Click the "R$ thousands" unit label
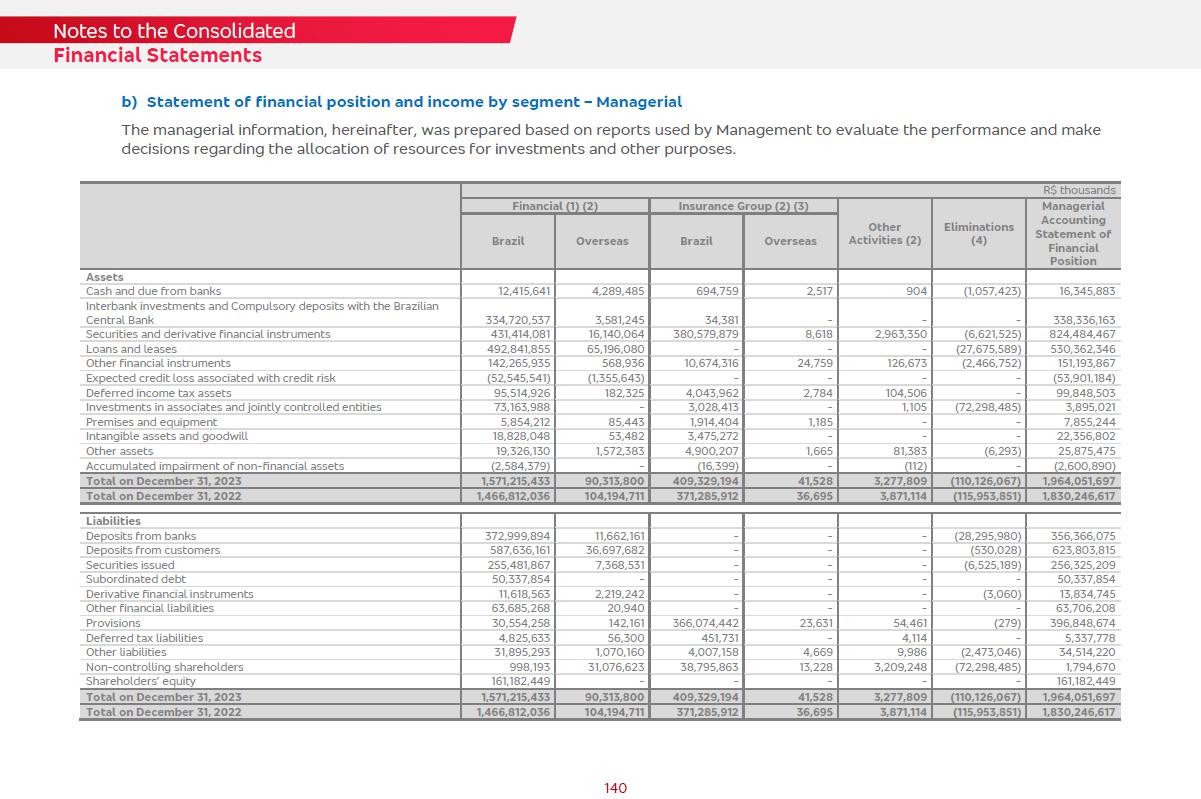The image size is (1201, 799). coord(1079,190)
